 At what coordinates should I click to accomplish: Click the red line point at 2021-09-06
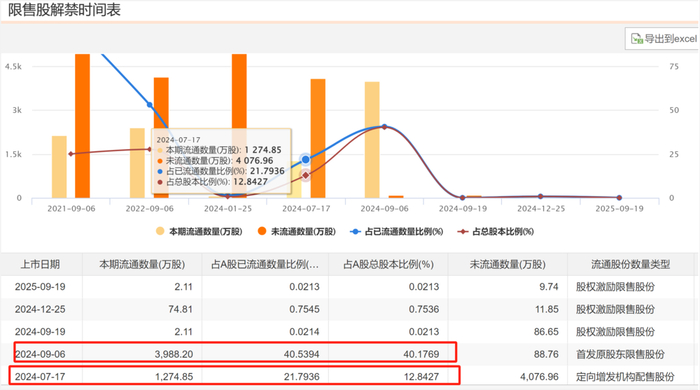tap(71, 154)
